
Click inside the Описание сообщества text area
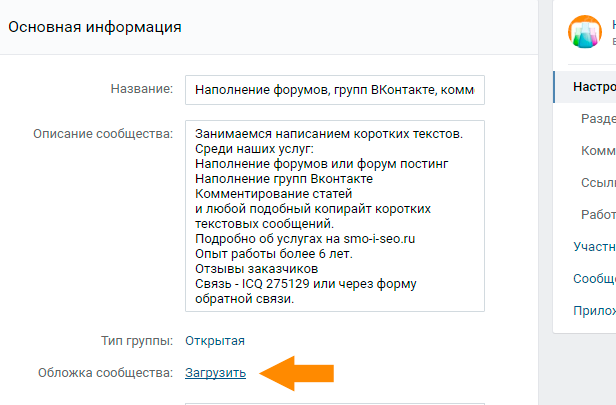335,216
